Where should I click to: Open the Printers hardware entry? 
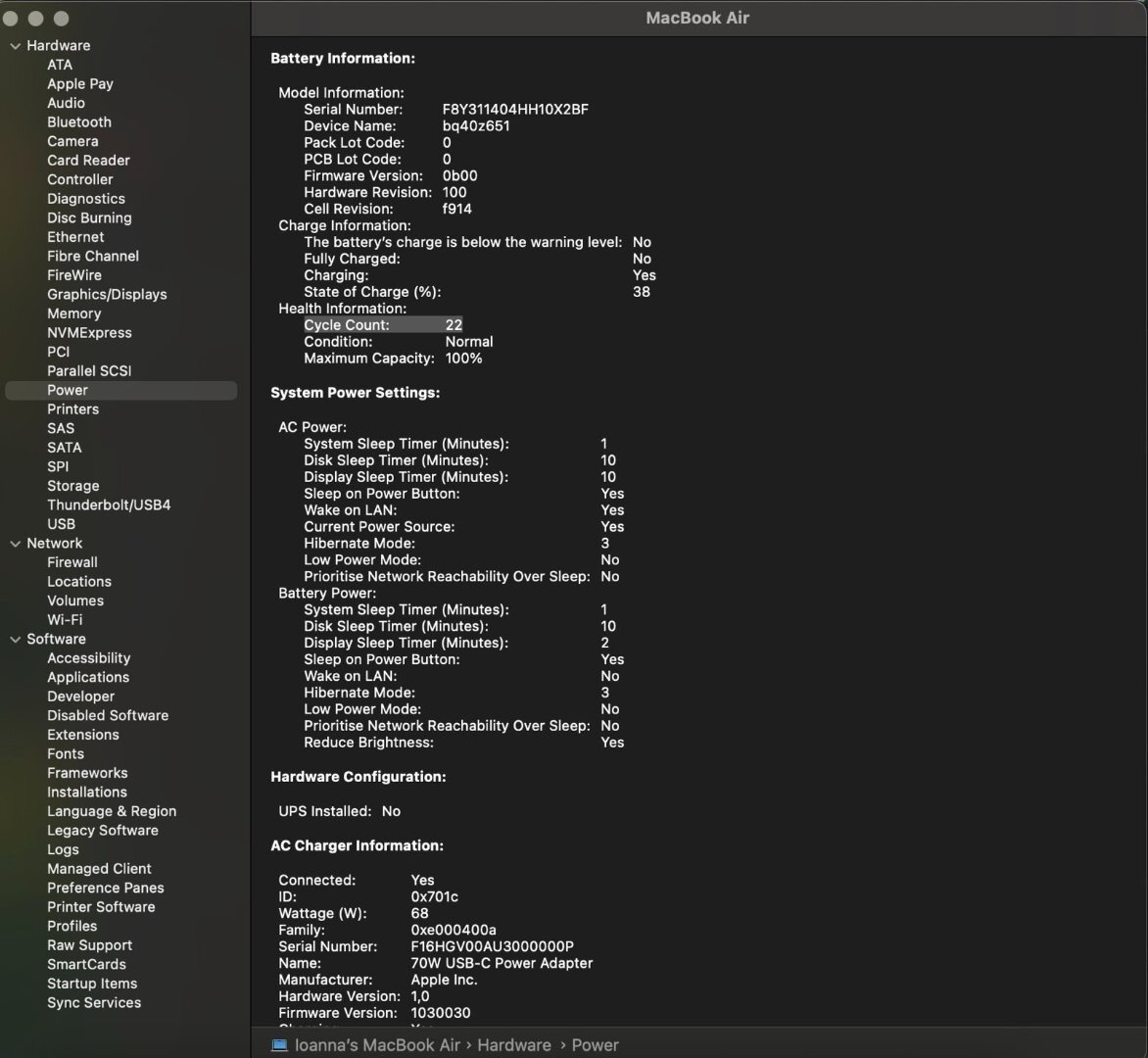[72, 409]
